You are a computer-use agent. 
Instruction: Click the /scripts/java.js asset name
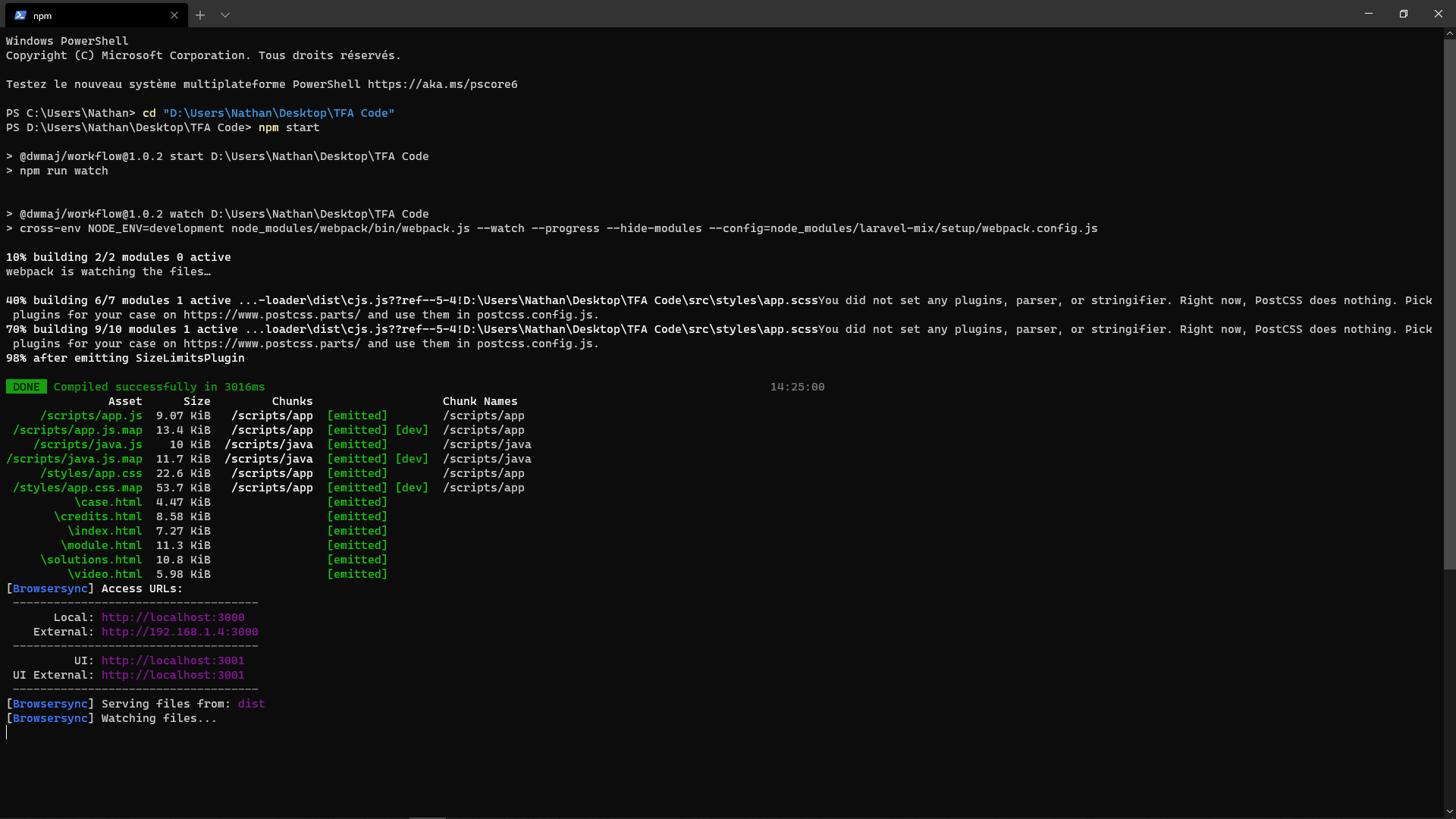[88, 444]
